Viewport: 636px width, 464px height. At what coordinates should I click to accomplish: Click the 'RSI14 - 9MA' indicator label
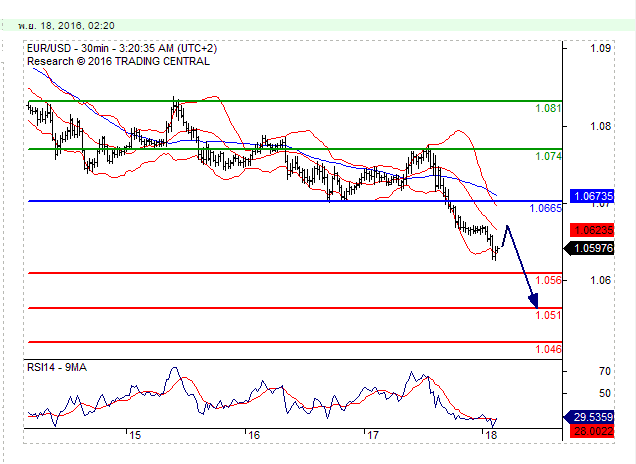57,367
